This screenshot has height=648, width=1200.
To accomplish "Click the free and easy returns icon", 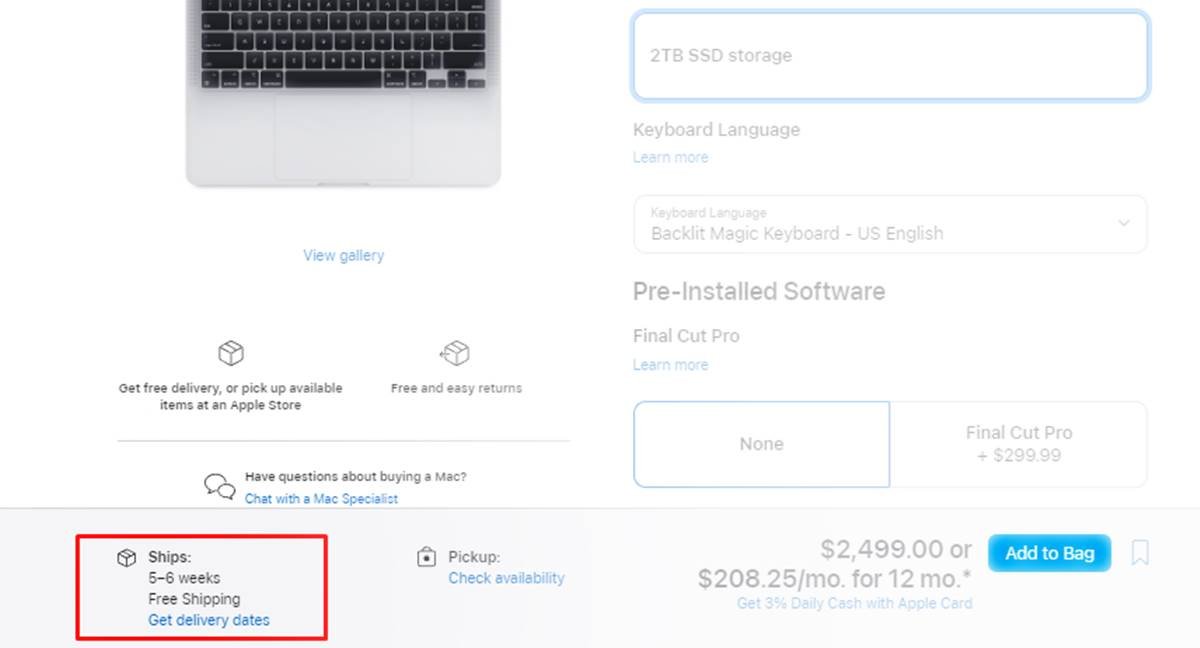I will tap(455, 353).
